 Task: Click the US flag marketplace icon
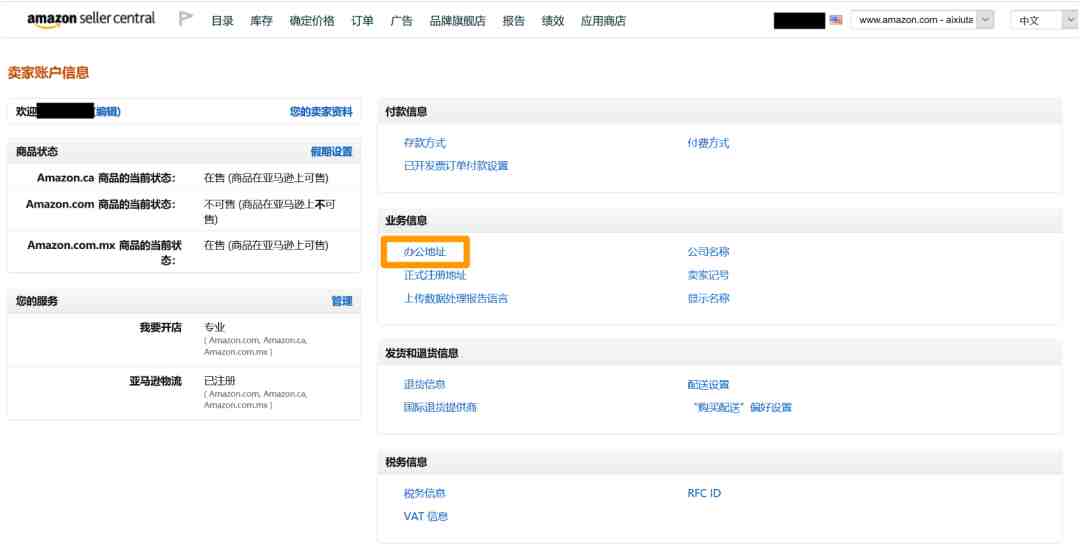pyautogui.click(x=836, y=20)
